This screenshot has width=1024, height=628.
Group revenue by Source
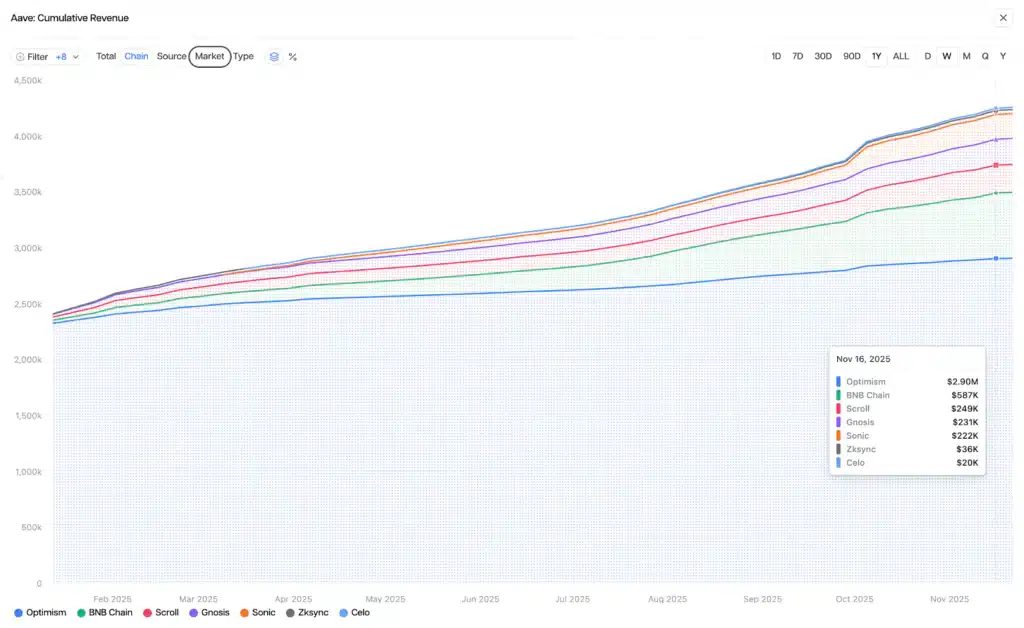[171, 56]
